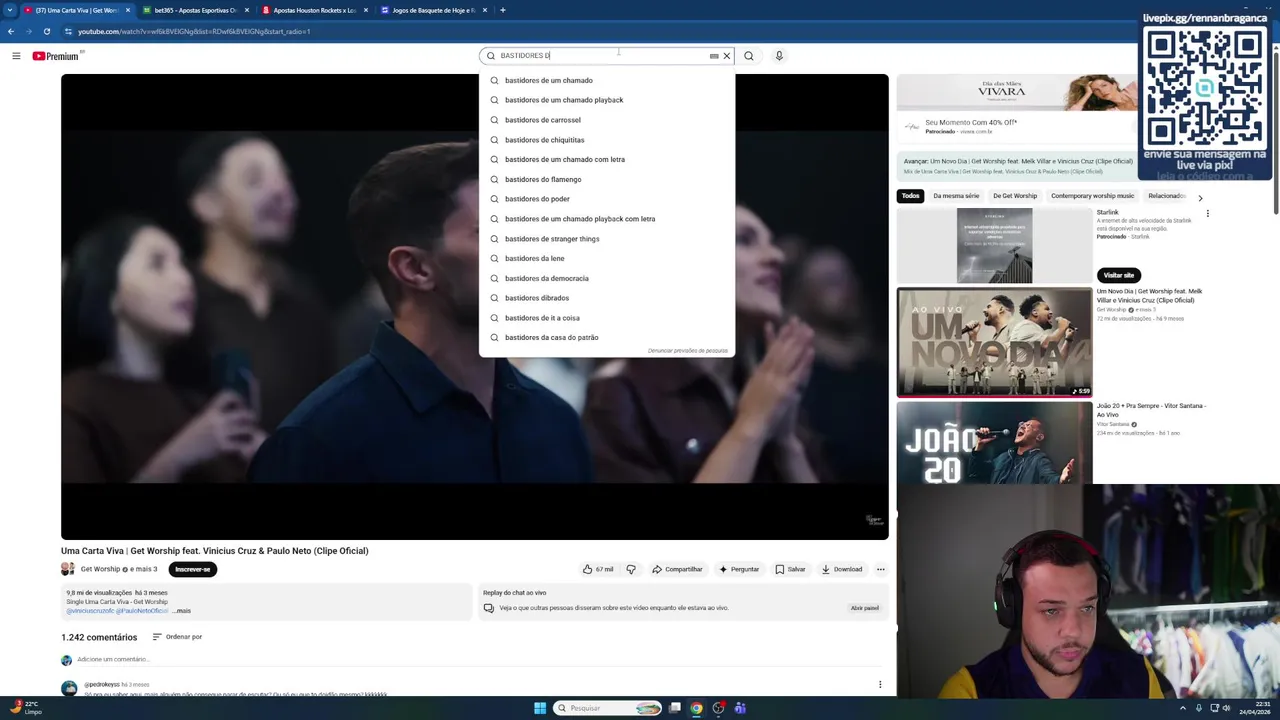Choose suggestion bastidores da democracia
Screen dimensions: 1280x720
[607, 278]
